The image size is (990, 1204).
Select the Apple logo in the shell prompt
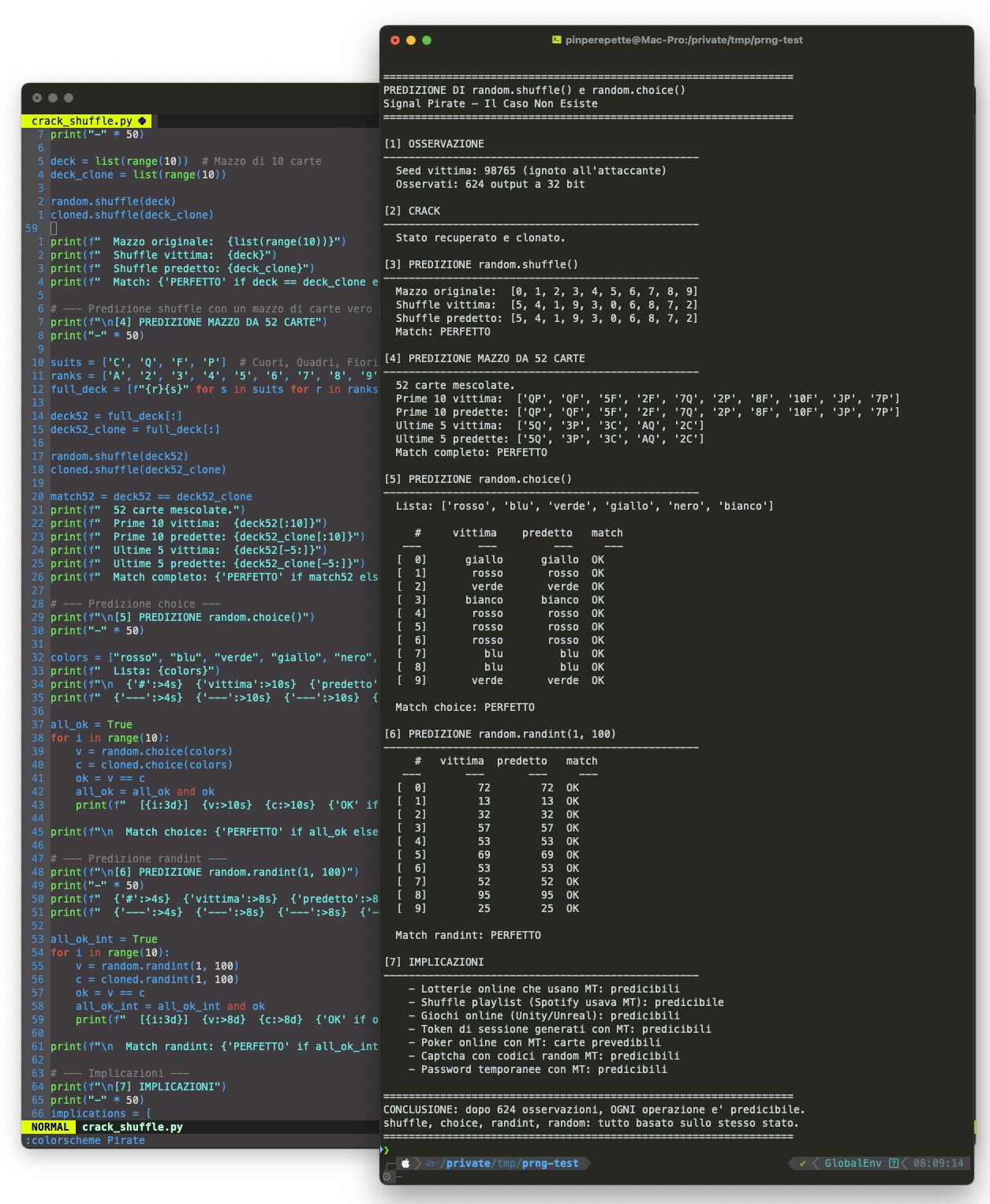(404, 1163)
